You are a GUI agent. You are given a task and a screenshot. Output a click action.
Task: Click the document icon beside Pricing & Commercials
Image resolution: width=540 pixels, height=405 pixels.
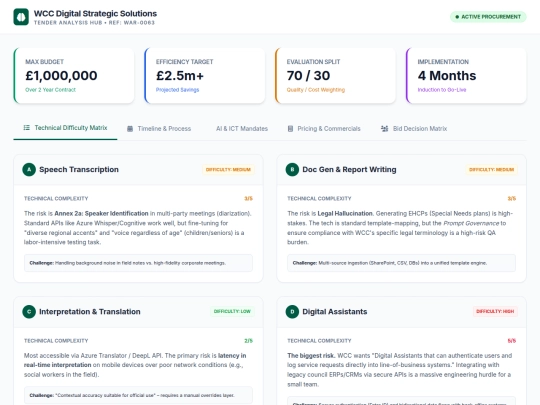pos(290,129)
